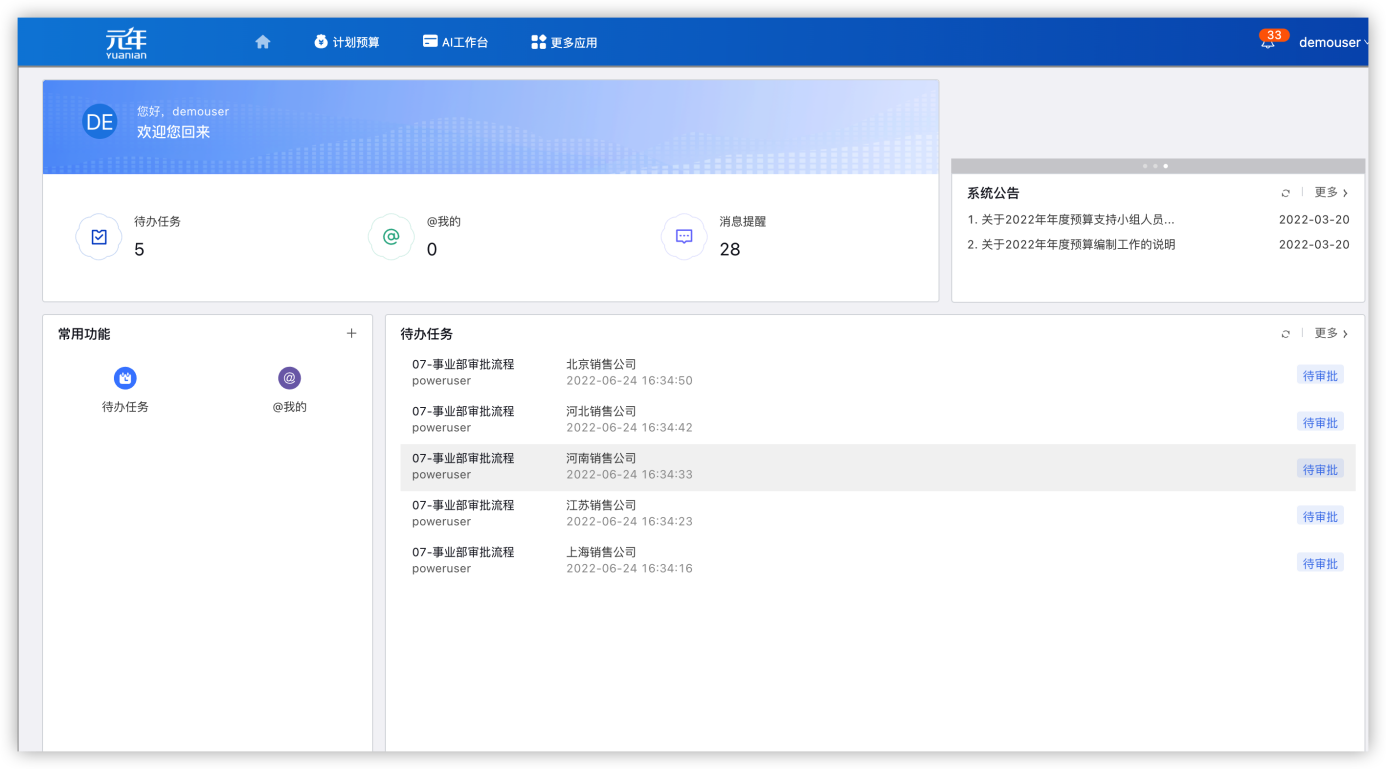Expand the demouser account dropdown
The image size is (1386, 769).
pos(1333,43)
